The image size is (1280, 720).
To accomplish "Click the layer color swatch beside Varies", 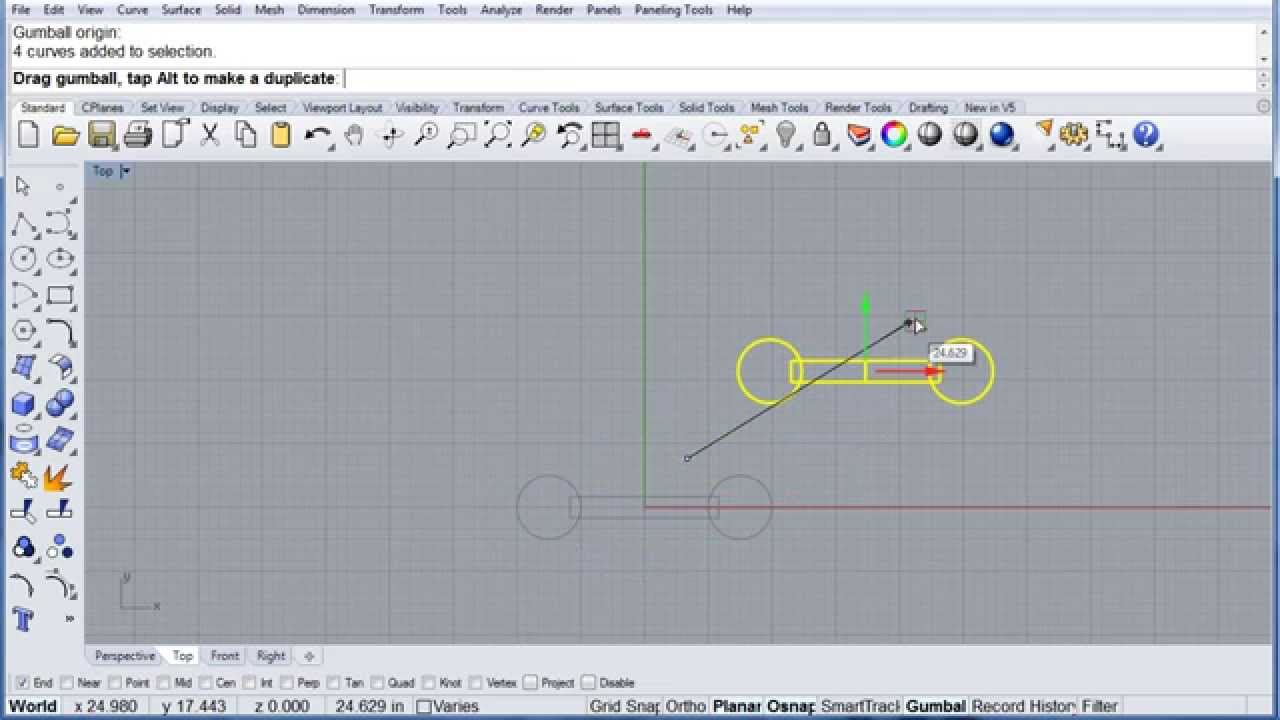I will point(424,706).
